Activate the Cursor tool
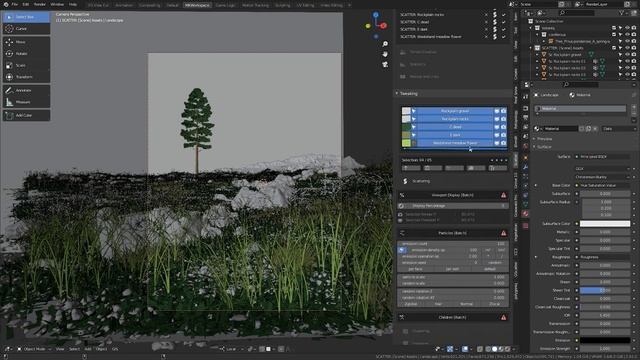640x360 pixels. (27, 29)
